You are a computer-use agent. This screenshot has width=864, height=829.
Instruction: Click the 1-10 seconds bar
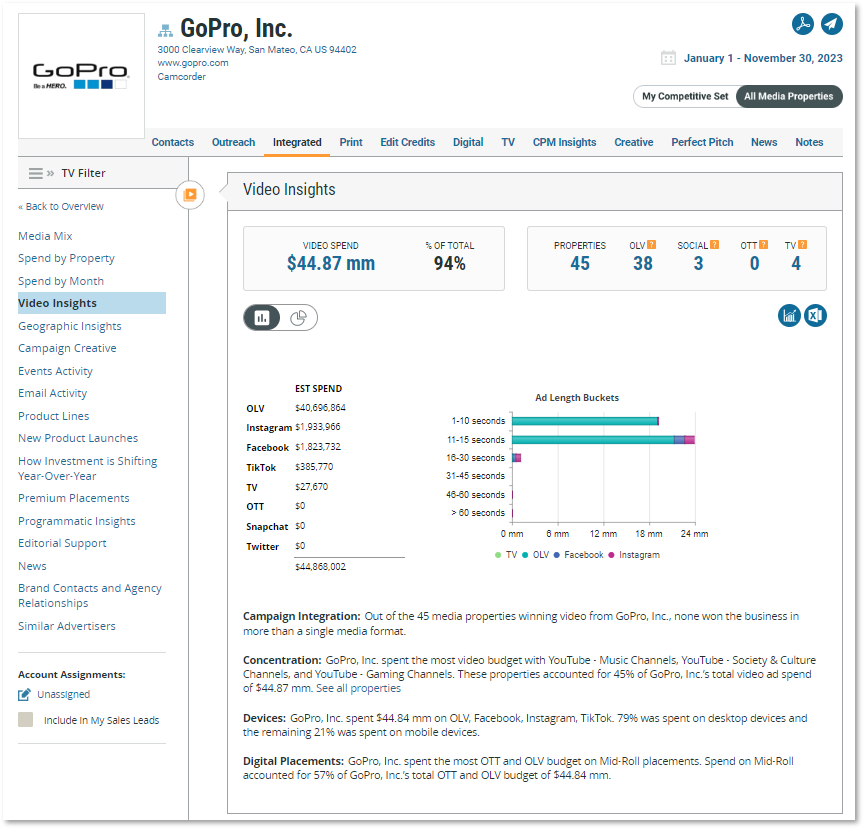pos(585,421)
